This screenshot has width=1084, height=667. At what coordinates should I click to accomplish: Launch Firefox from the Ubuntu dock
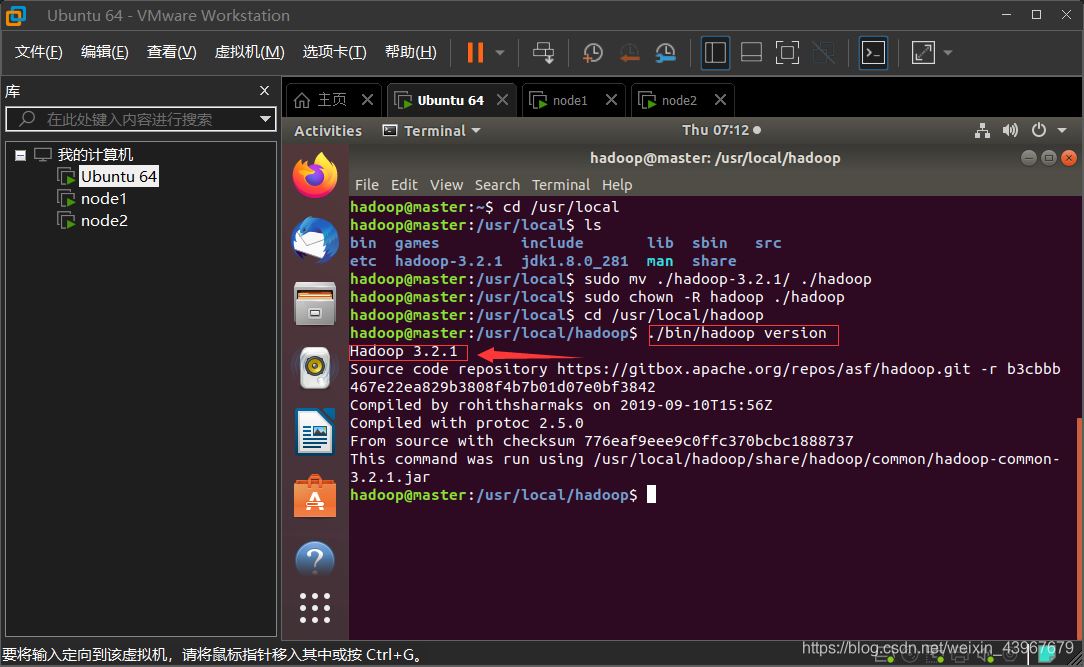click(x=315, y=176)
